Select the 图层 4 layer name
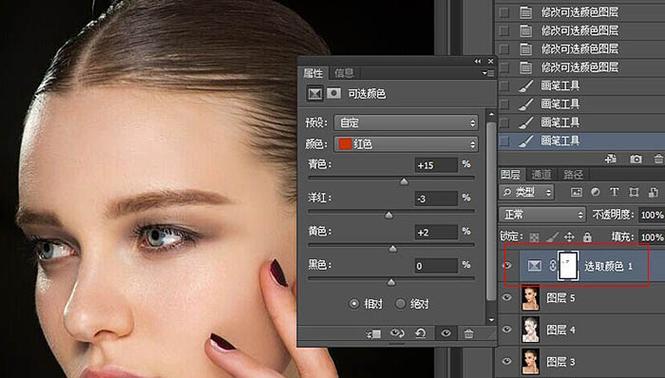Viewport: 665px width, 378px height. pos(561,330)
